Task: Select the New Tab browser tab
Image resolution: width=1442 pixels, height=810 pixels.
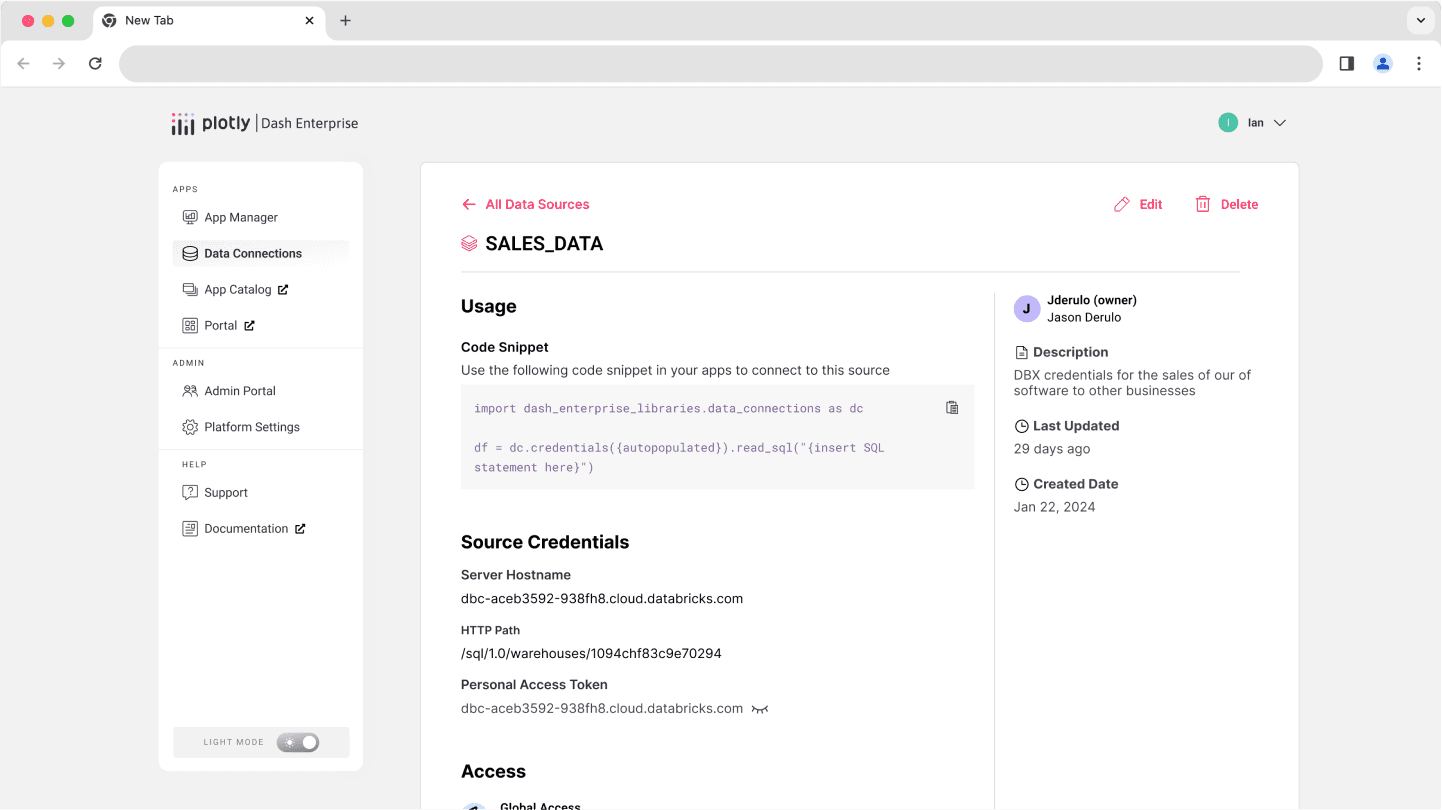Action: [209, 21]
